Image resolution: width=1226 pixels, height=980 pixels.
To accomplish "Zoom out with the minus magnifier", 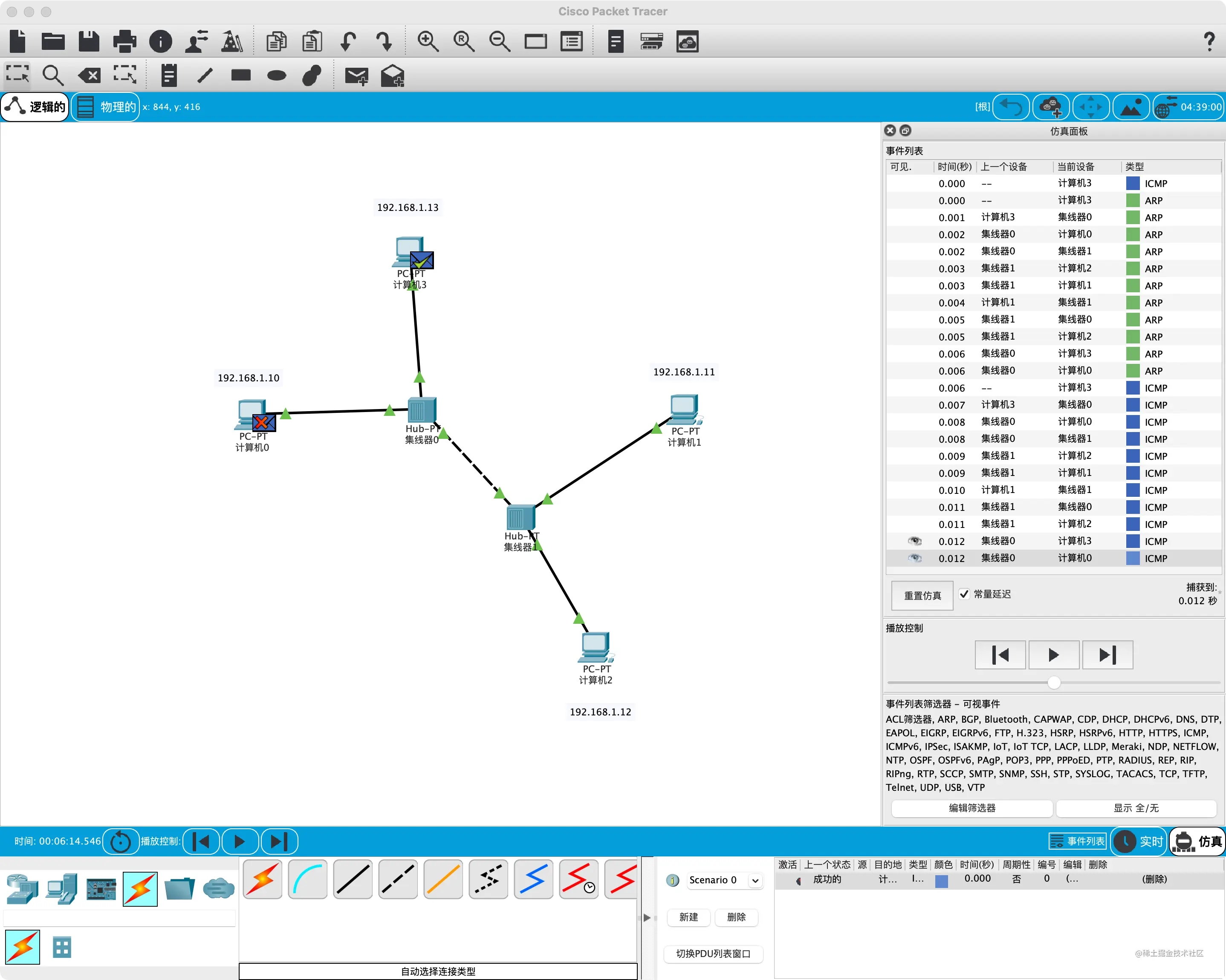I will tap(500, 41).
